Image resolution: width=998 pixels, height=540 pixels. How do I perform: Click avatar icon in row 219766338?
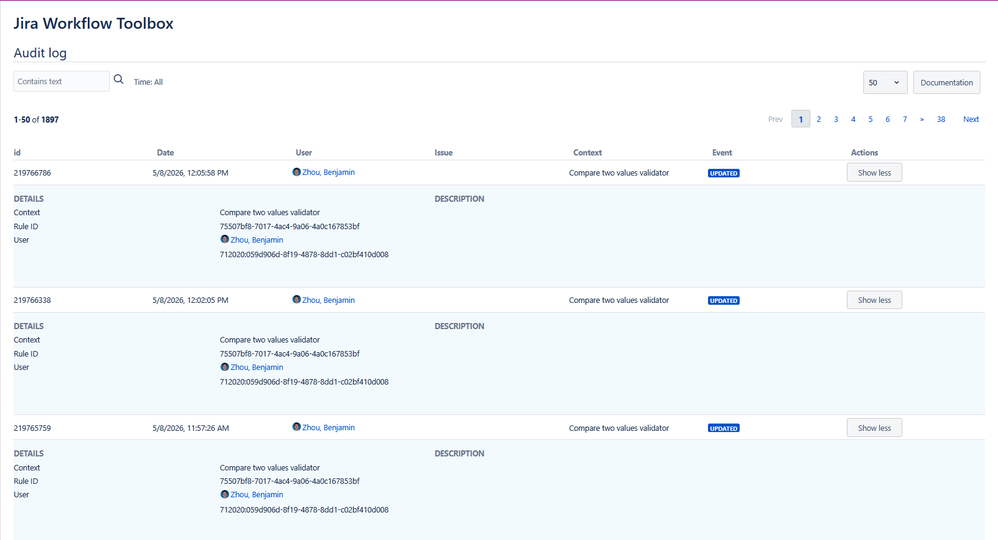297,299
